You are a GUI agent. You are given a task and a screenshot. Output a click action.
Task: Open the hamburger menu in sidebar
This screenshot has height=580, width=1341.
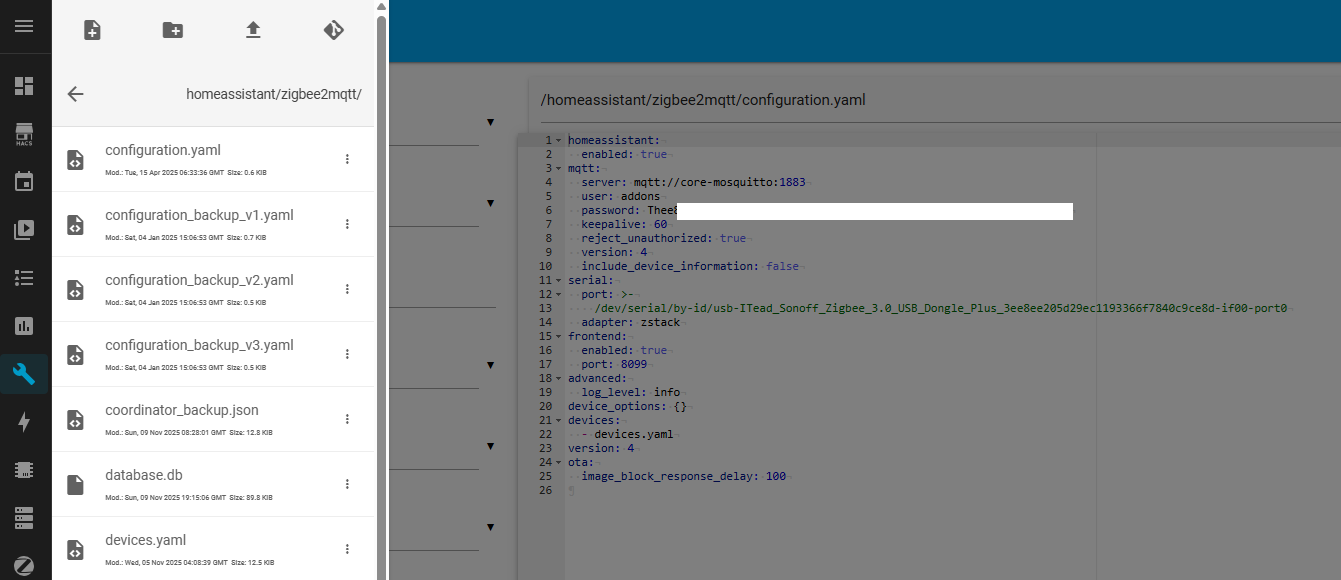click(24, 26)
